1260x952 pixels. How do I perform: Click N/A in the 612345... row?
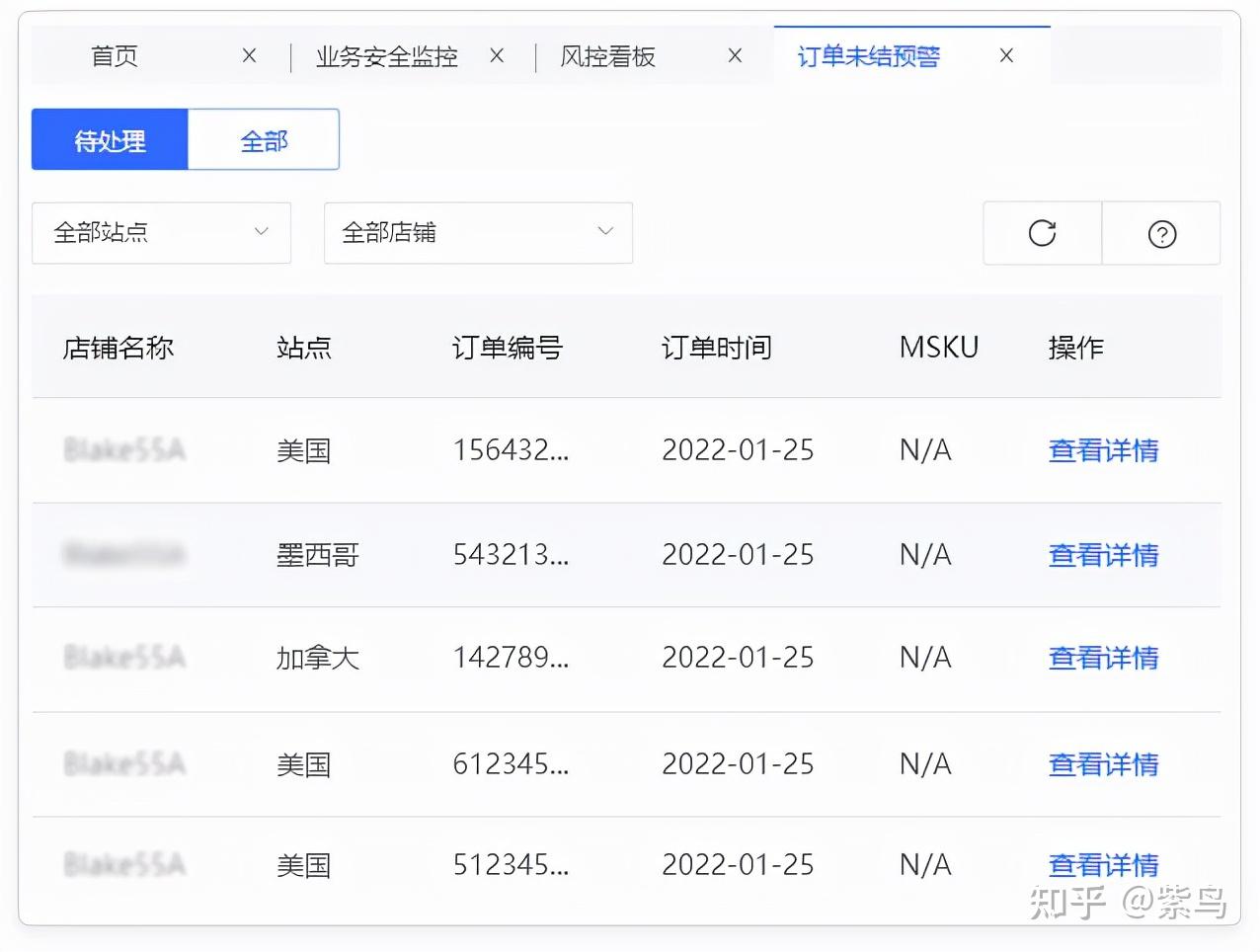[x=925, y=764]
